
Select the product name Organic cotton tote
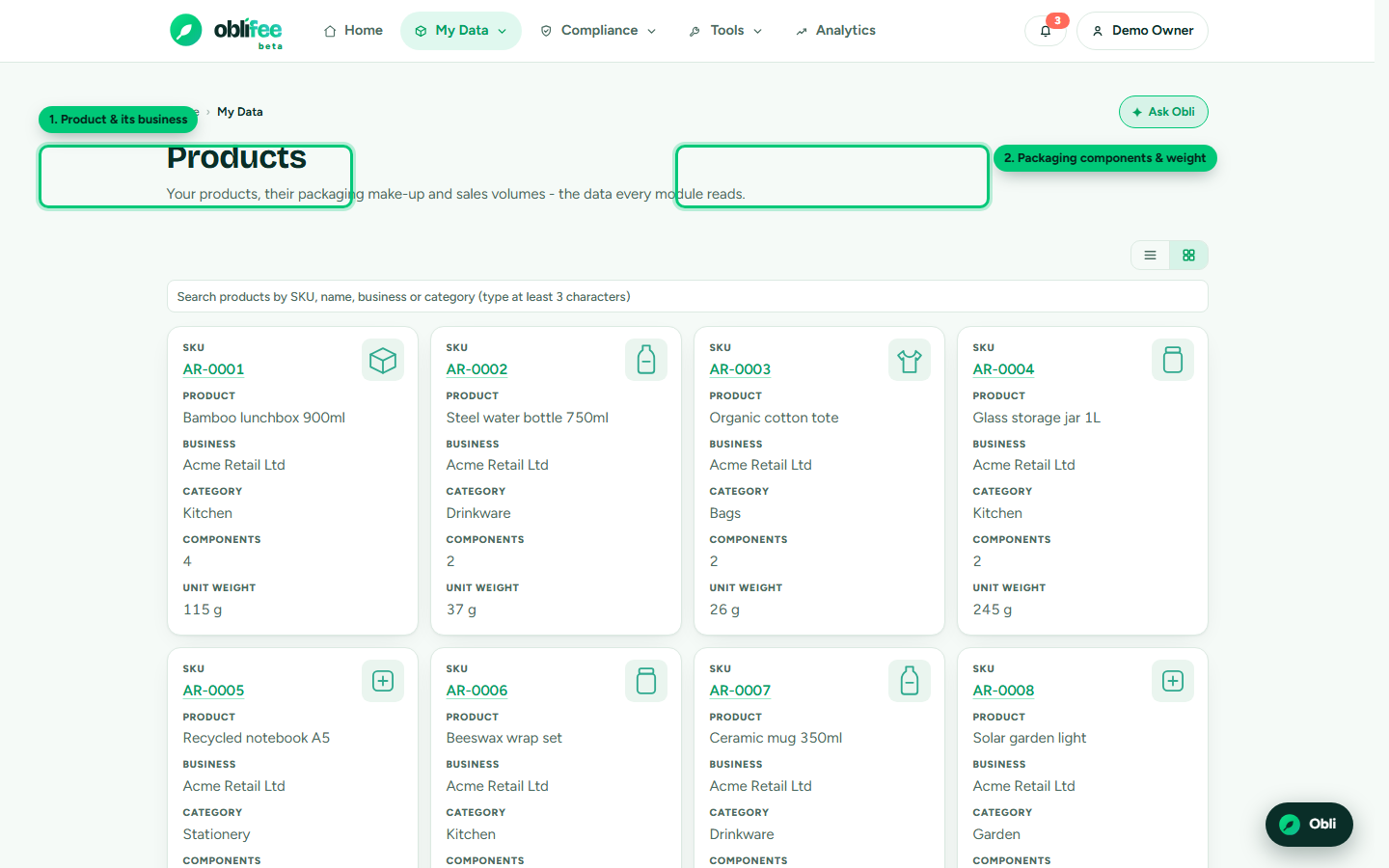click(x=774, y=418)
